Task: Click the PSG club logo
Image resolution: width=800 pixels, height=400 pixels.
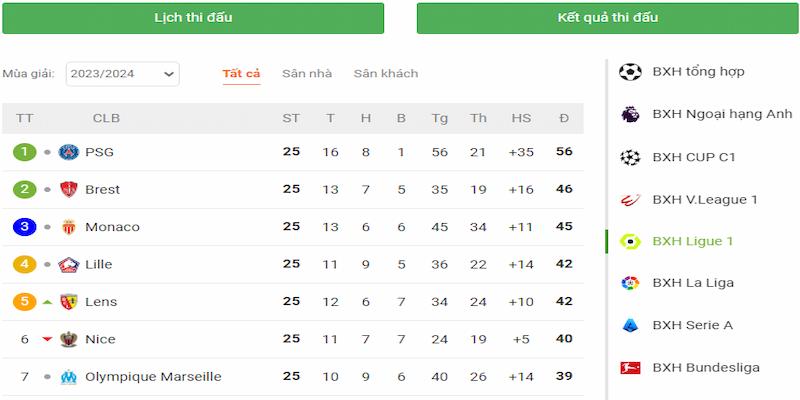Action: 69,152
